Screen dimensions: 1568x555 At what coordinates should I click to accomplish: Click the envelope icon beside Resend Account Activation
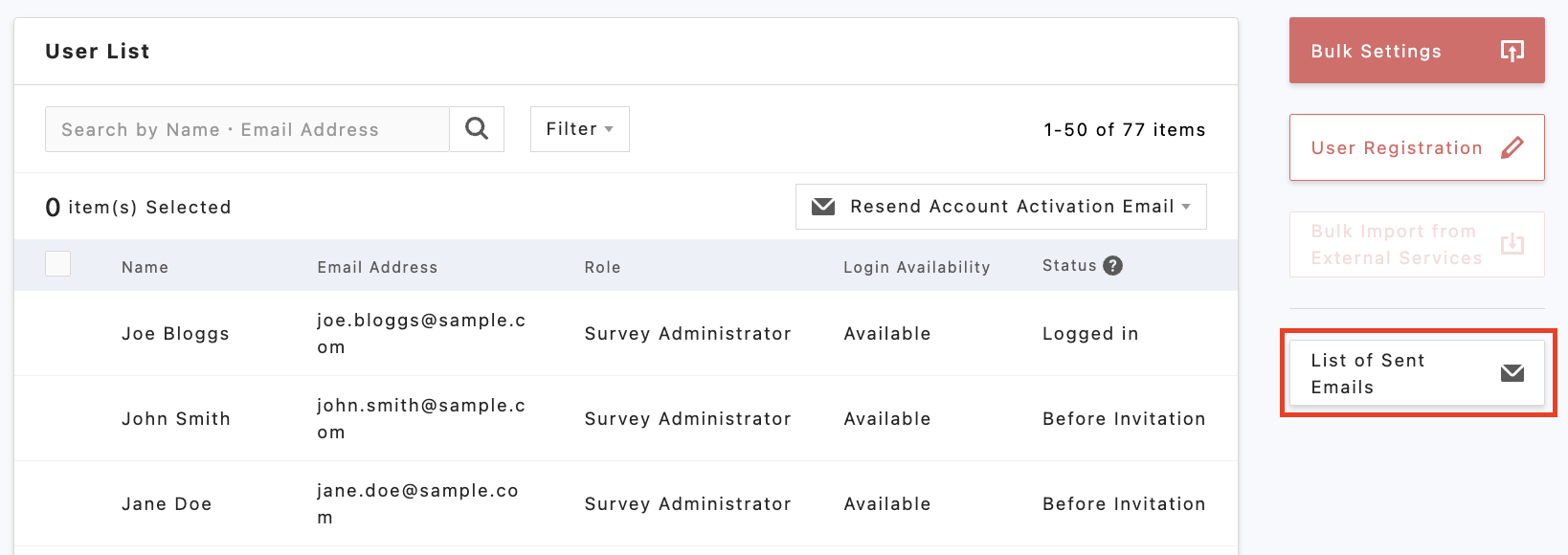[x=823, y=207]
